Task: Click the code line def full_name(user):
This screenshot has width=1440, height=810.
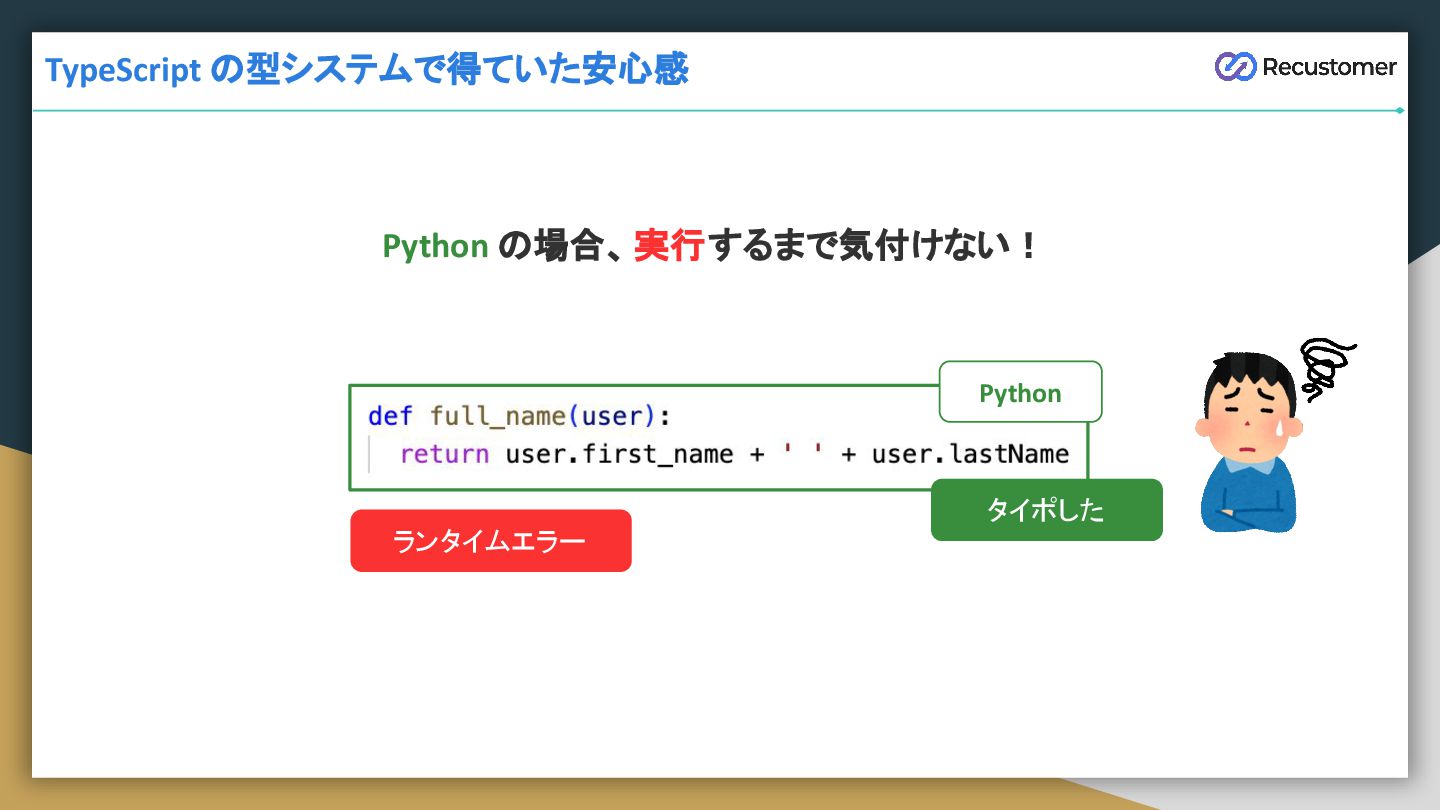Action: (520, 416)
